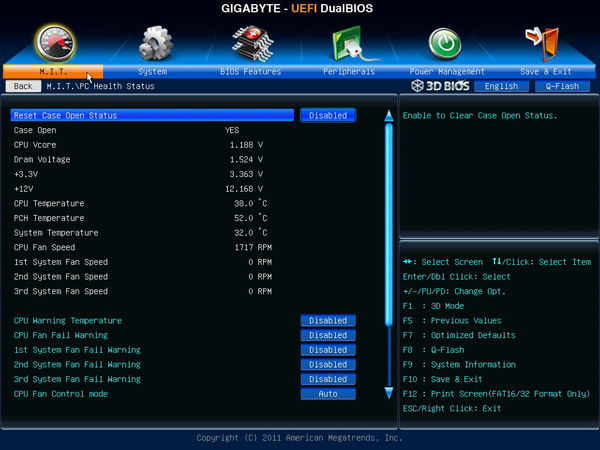Click the 1st System Fan Speed label

click(61, 262)
